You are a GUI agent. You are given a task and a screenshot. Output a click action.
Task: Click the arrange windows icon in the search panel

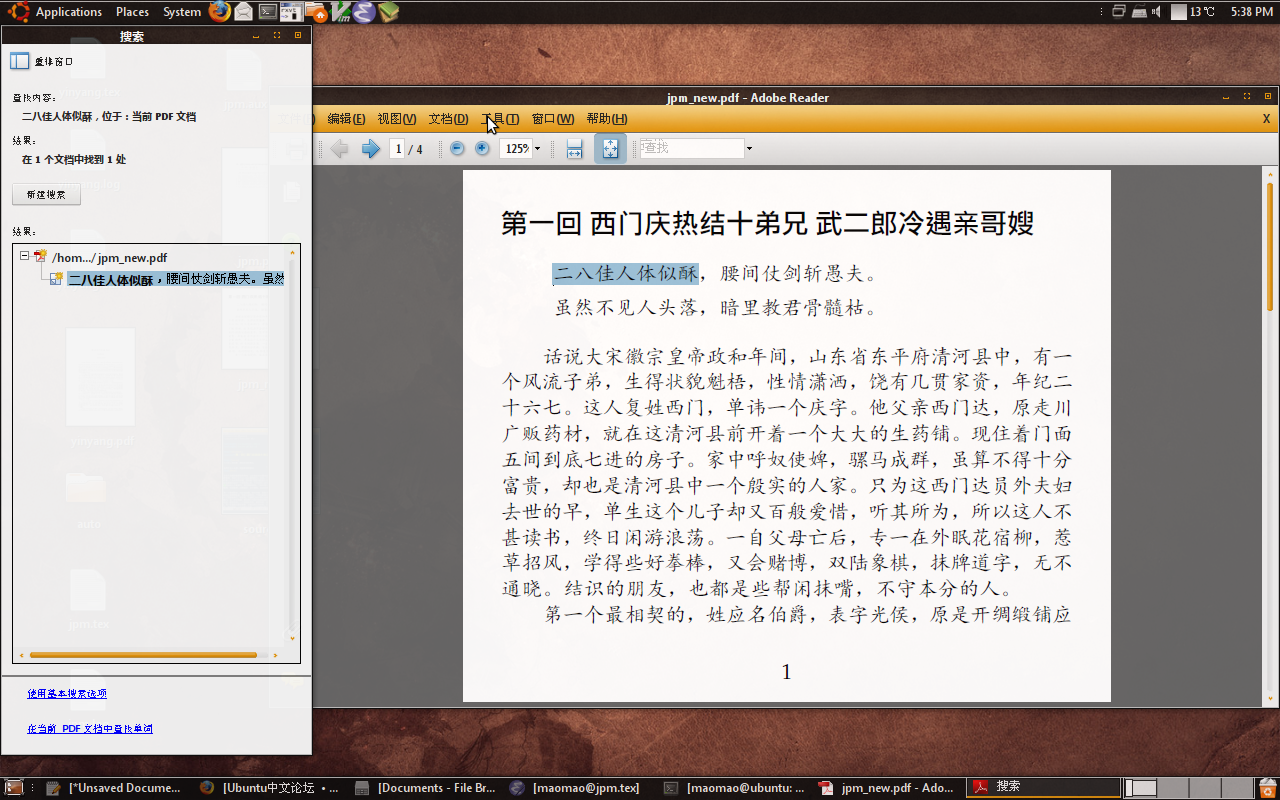(20, 61)
